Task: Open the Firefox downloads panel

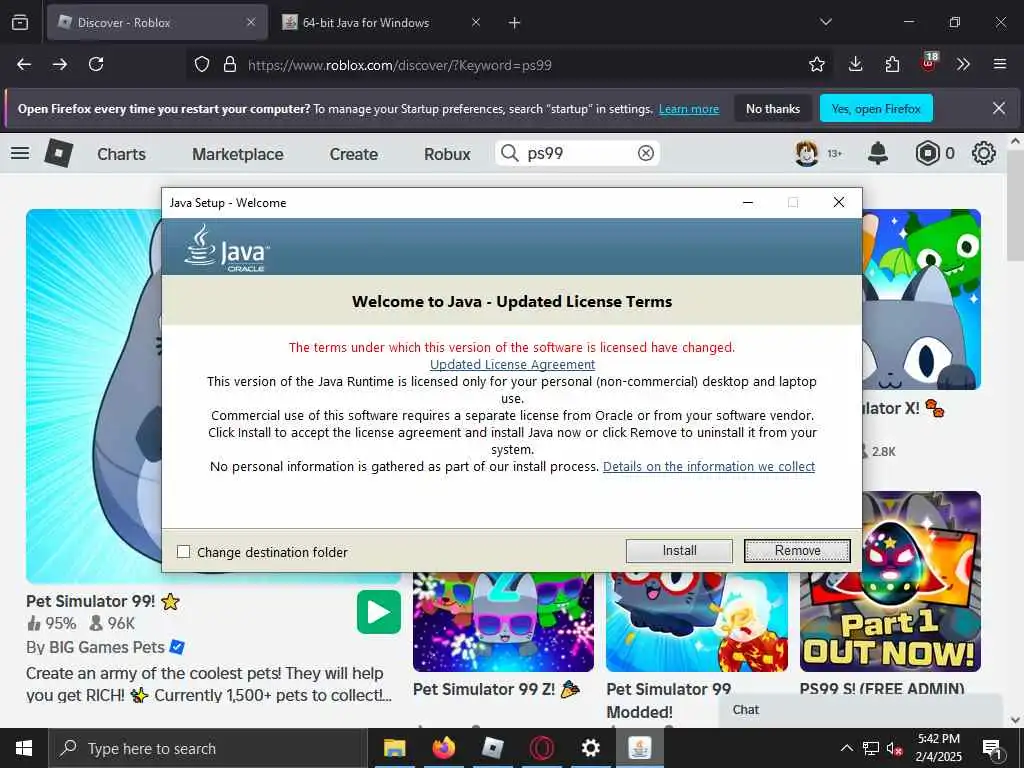Action: [856, 64]
